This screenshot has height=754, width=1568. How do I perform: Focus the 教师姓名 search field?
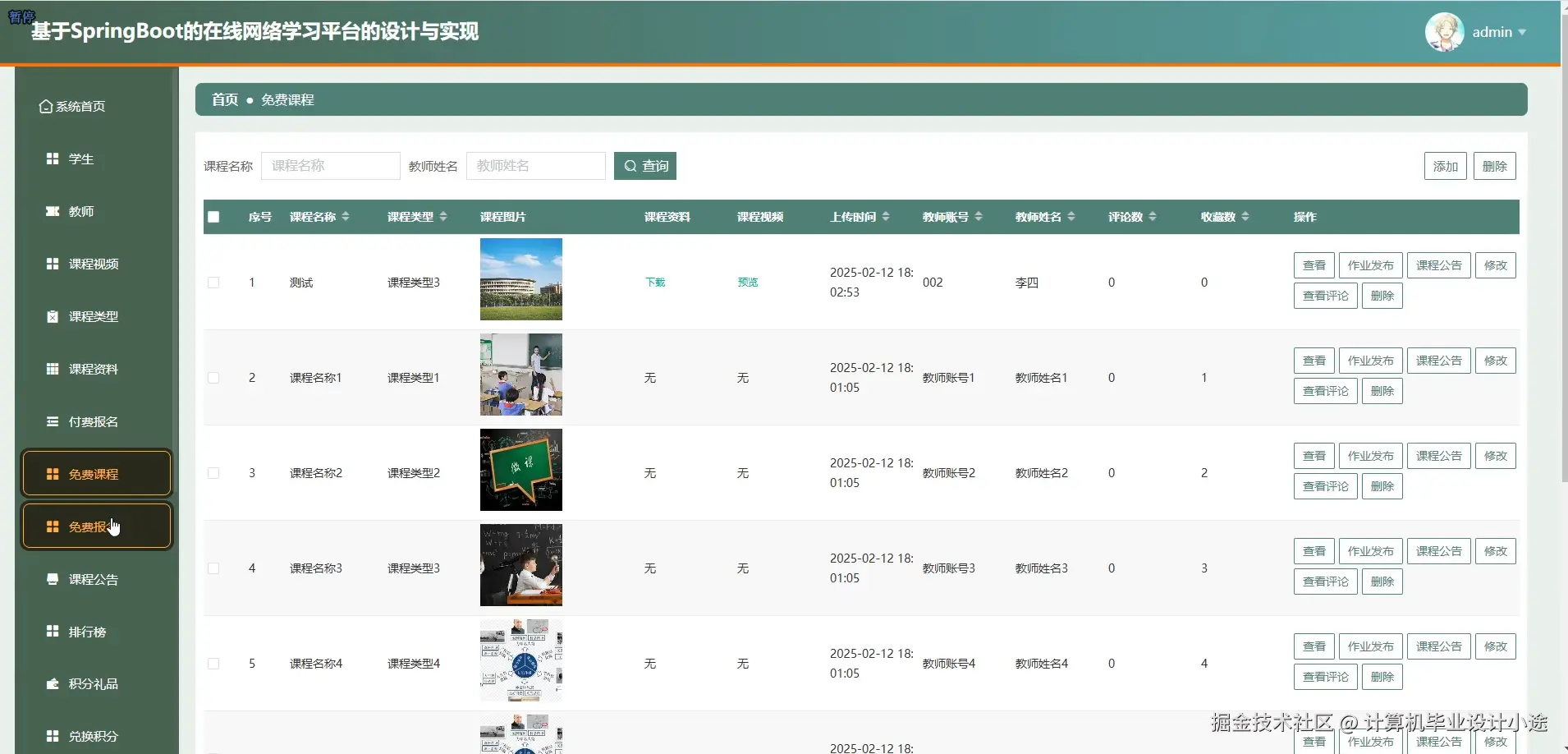click(536, 166)
